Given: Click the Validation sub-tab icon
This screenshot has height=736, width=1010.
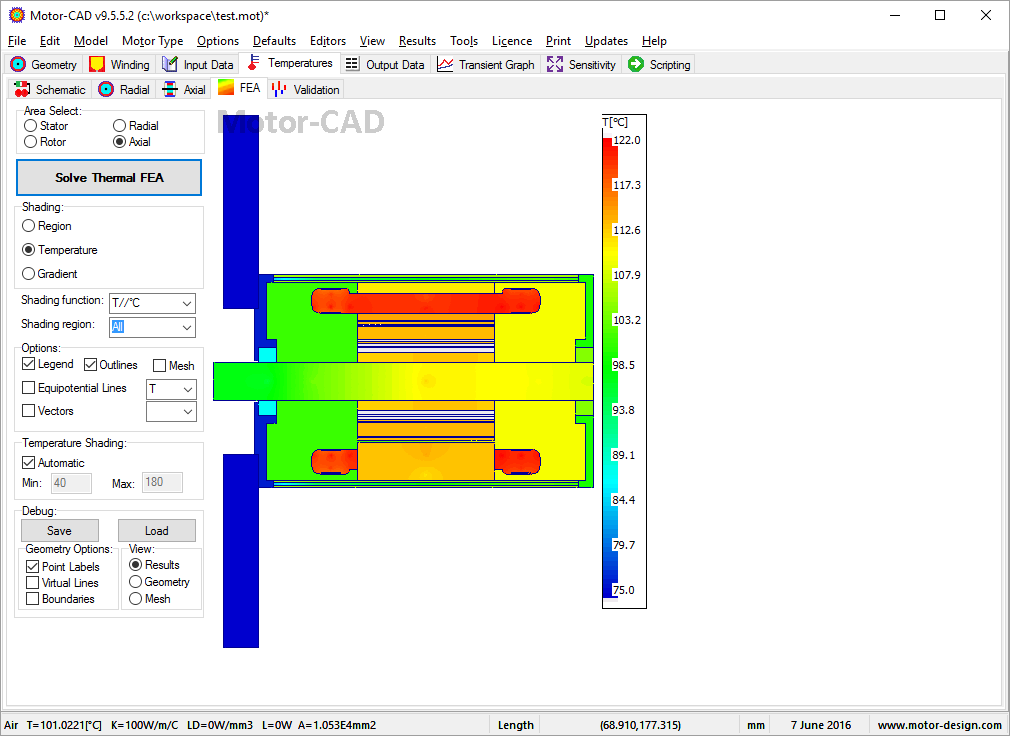Looking at the screenshot, I should (279, 89).
